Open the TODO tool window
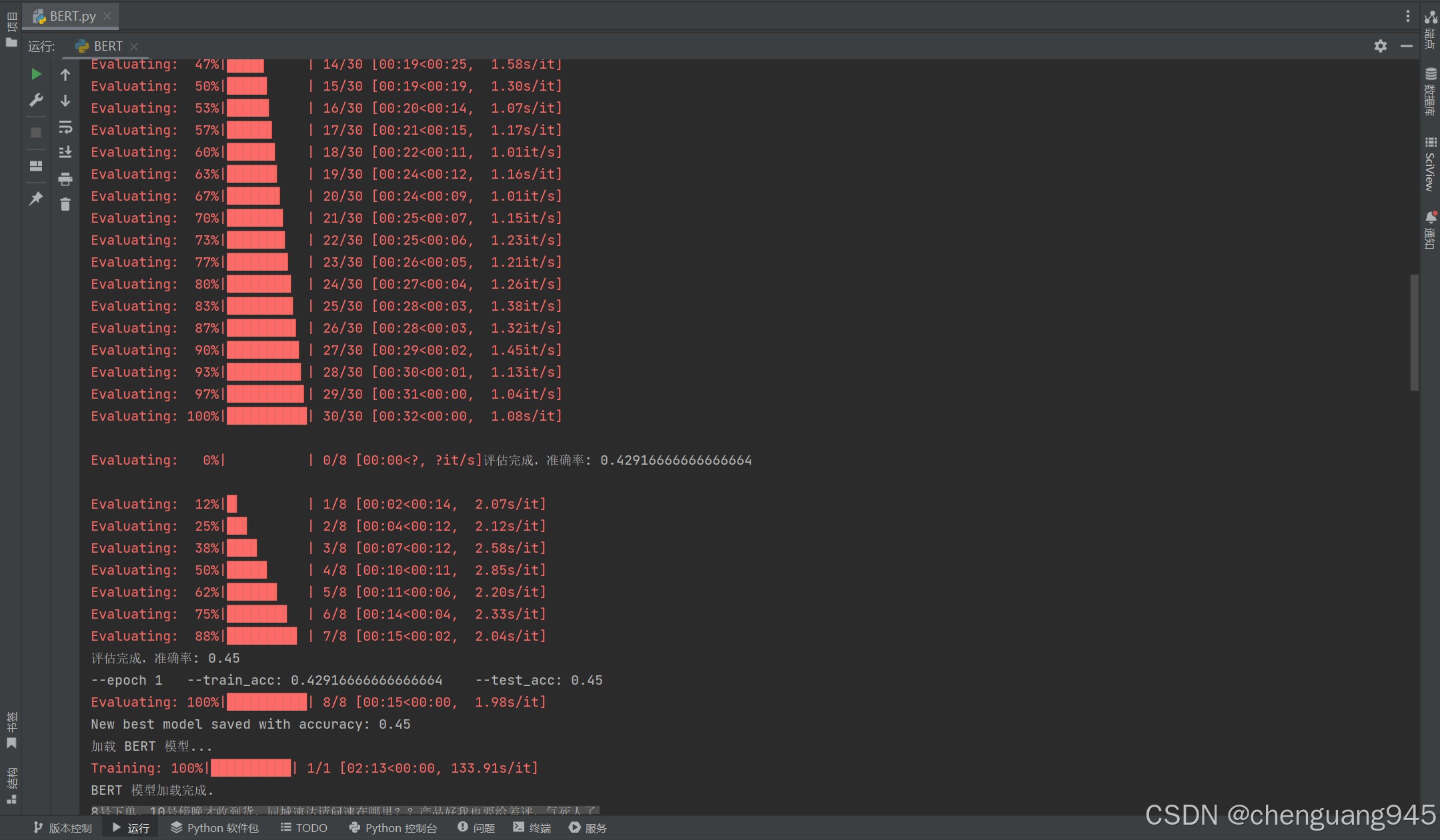 (x=304, y=828)
